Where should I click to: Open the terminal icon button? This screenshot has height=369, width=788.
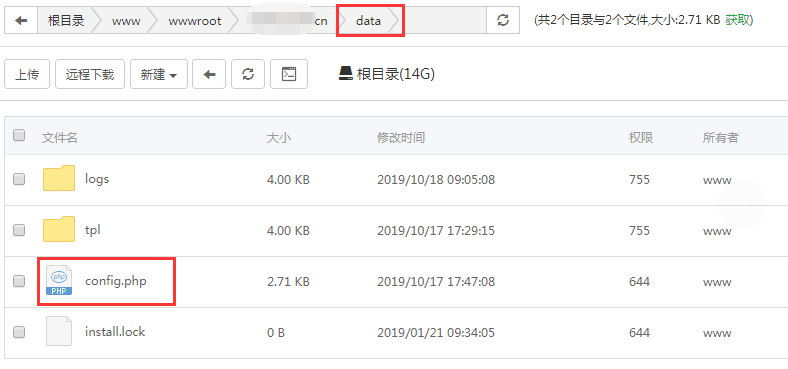point(289,74)
